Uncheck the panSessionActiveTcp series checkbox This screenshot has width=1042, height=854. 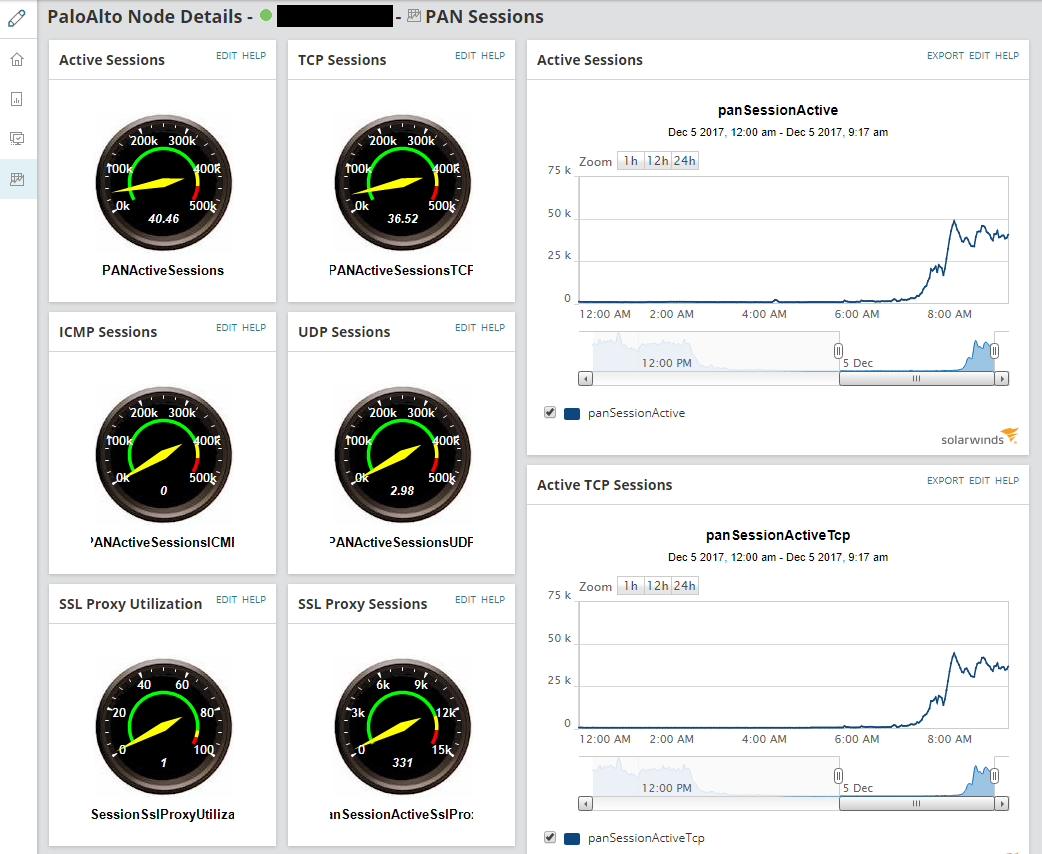click(550, 837)
